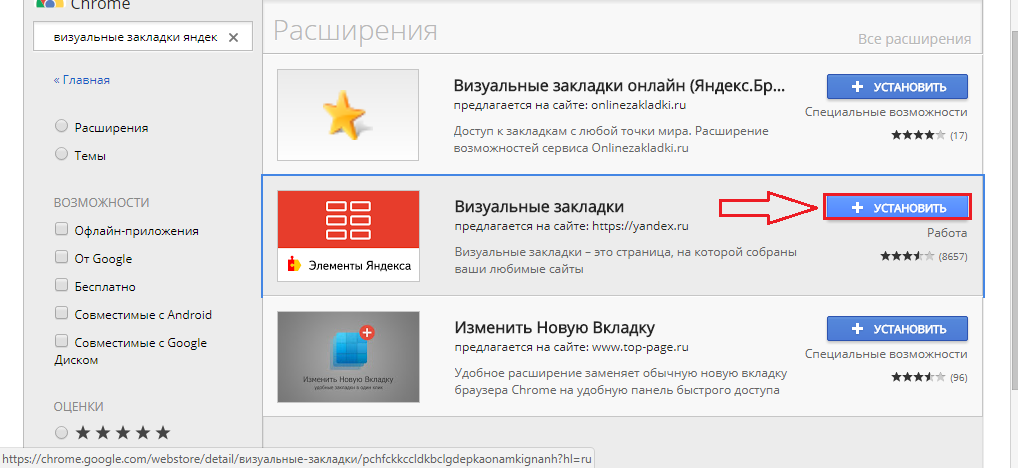Enable Совместимые с Google Диском checkbox
1018x468 pixels.
point(62,341)
